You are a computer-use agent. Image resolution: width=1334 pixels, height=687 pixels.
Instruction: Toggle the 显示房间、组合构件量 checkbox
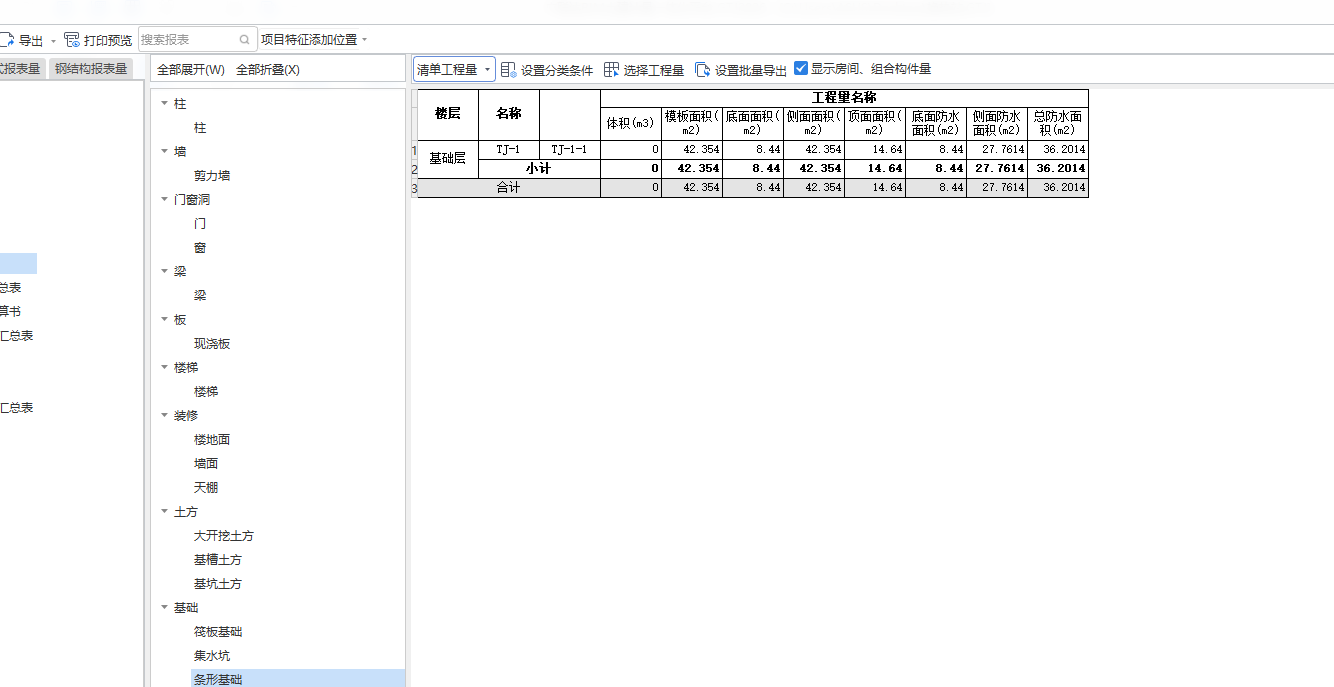pyautogui.click(x=801, y=69)
